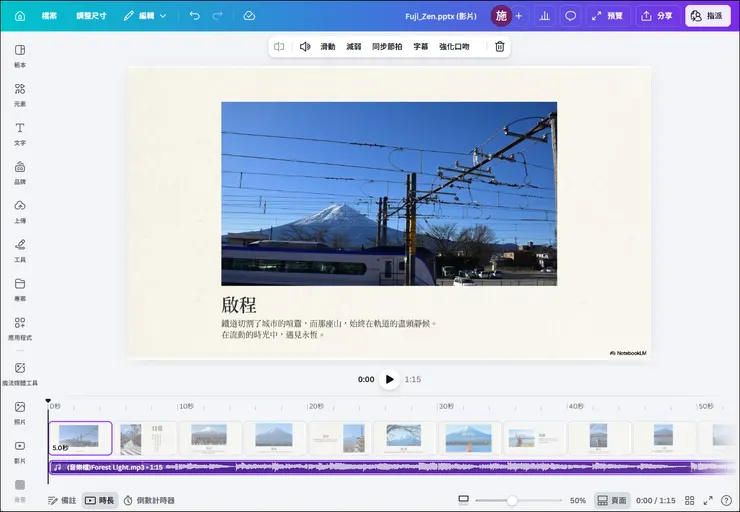740x512 pixels.
Task: Open the 照片 photos panel
Action: click(x=20, y=413)
